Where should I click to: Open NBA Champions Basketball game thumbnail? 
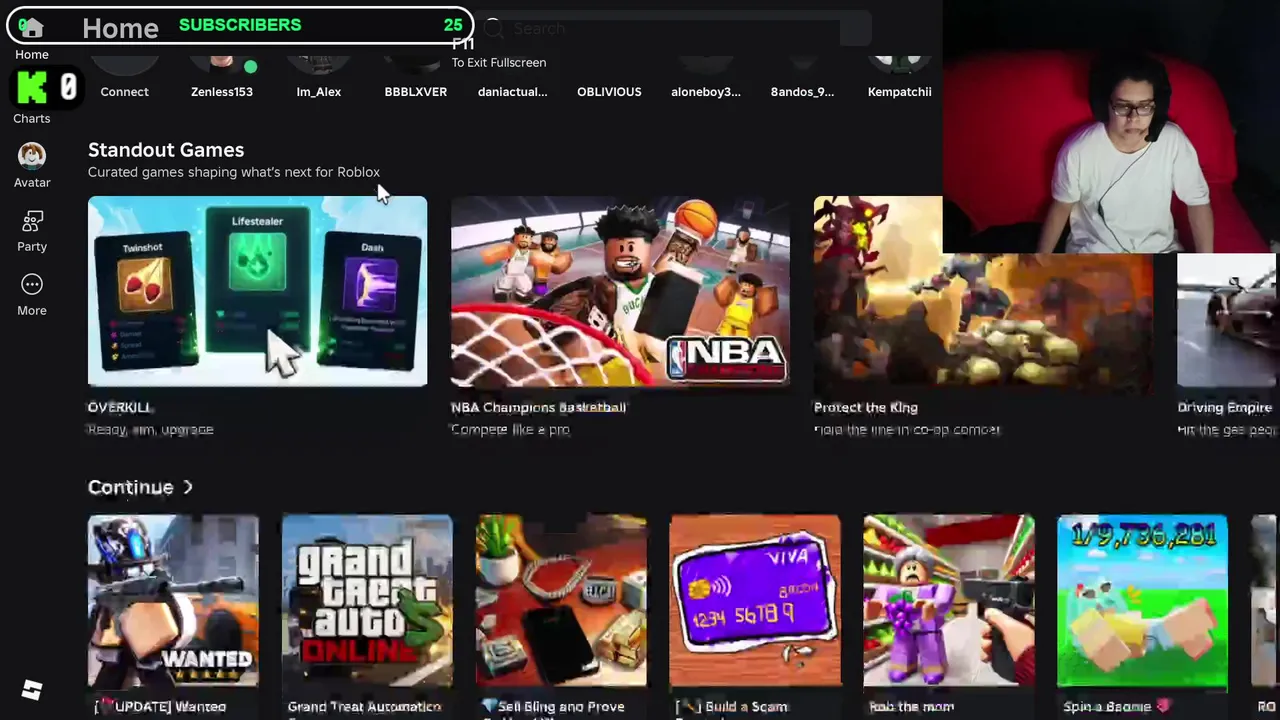coord(620,291)
